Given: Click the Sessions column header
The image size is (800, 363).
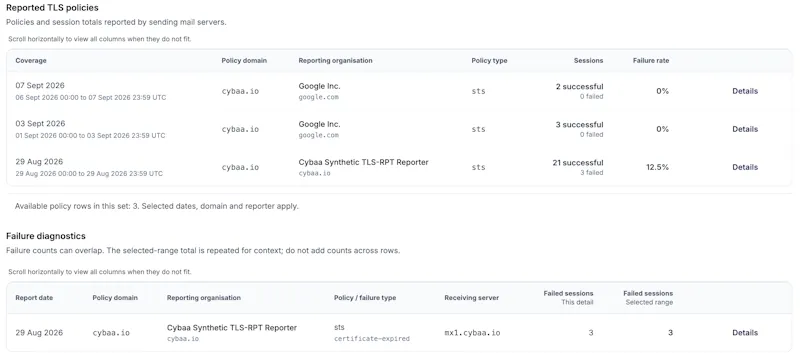Looking at the screenshot, I should (588, 60).
